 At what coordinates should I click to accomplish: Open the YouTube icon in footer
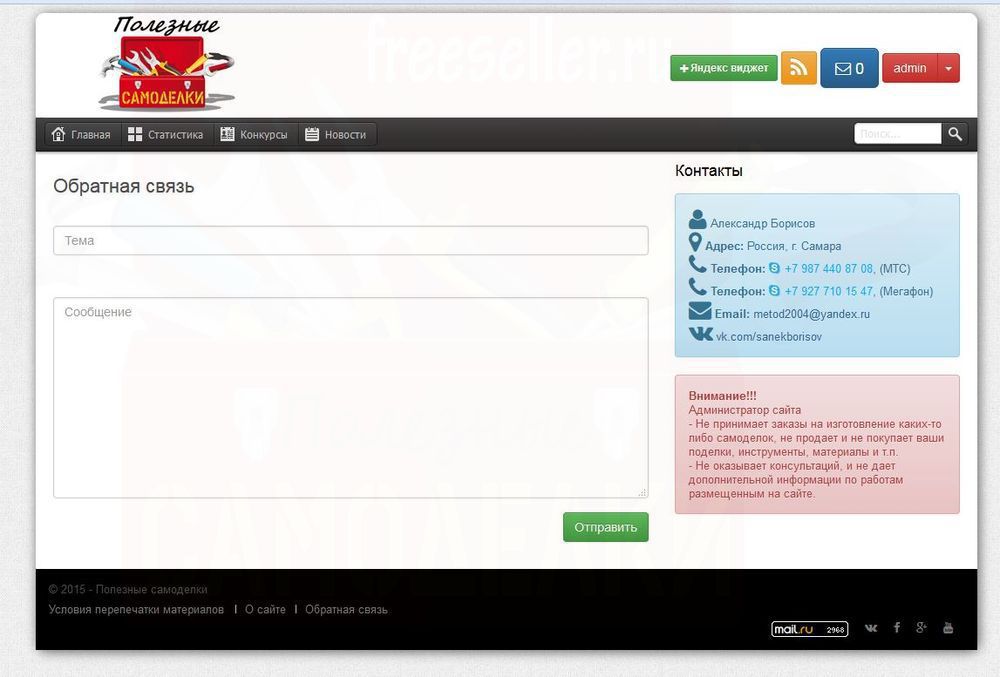click(x=948, y=628)
